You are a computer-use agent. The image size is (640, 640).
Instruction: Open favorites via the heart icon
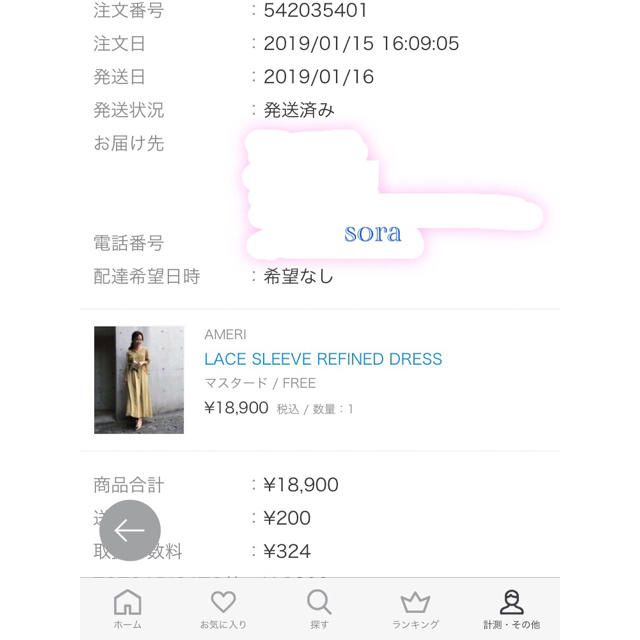coord(223,602)
